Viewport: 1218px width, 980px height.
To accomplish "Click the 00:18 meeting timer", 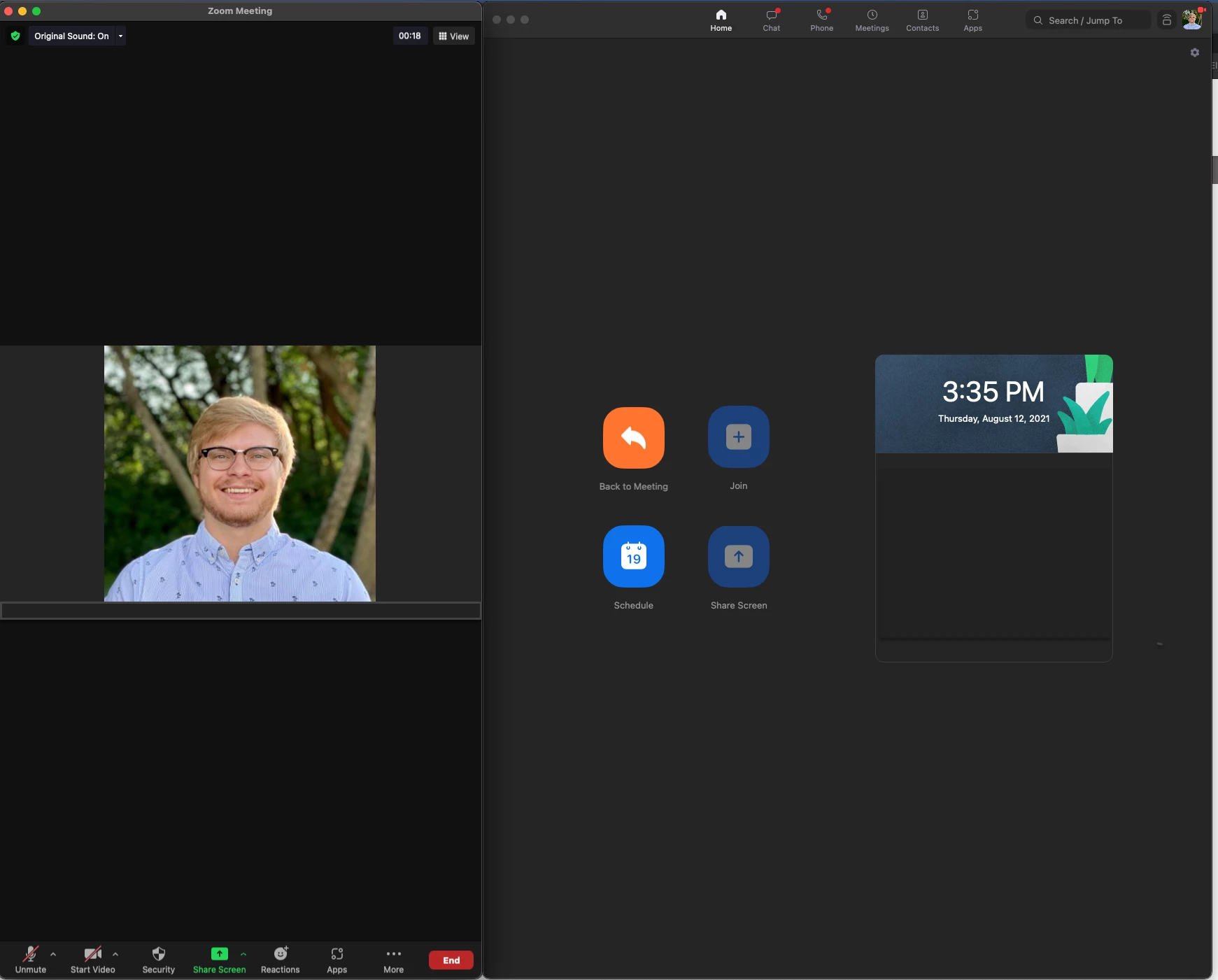I will click(410, 36).
